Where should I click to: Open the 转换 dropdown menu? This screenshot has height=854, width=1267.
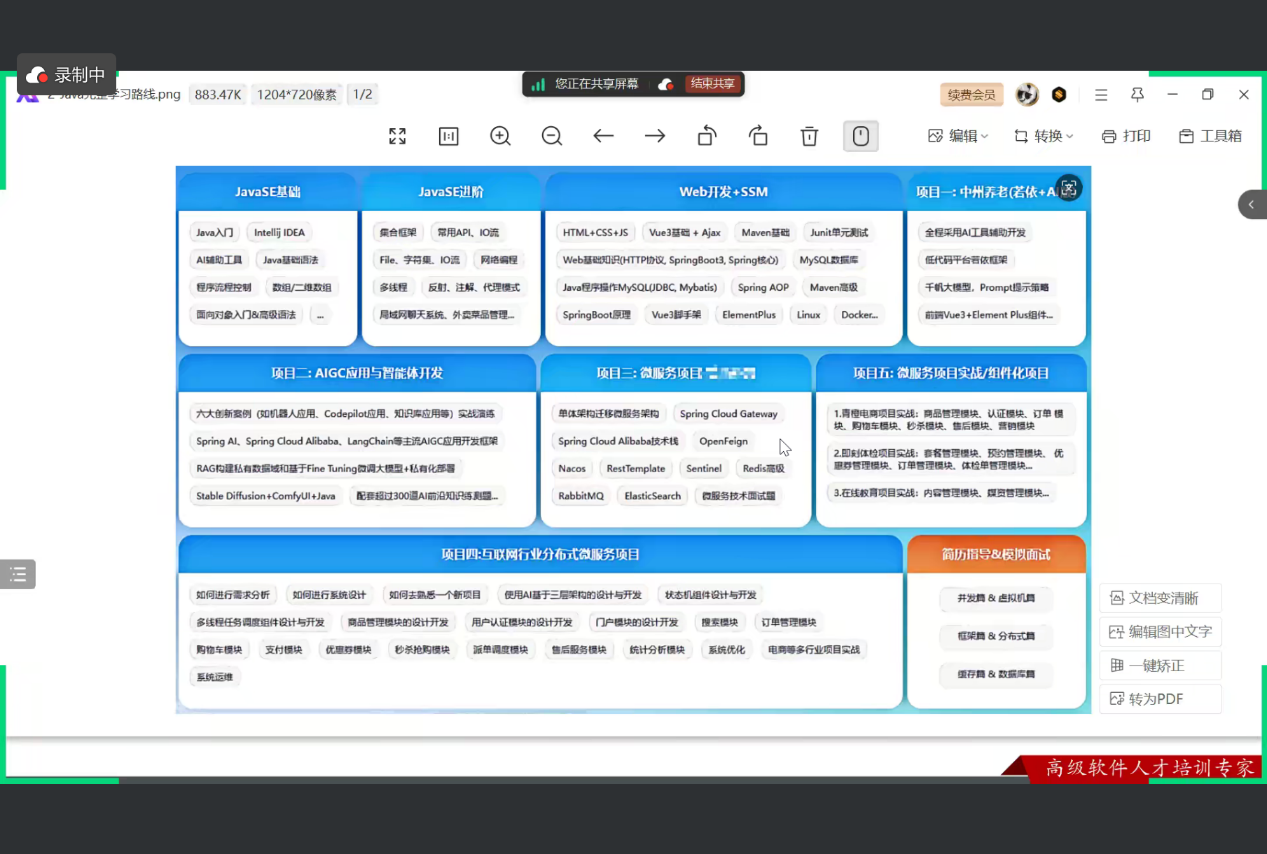pyautogui.click(x=1044, y=136)
